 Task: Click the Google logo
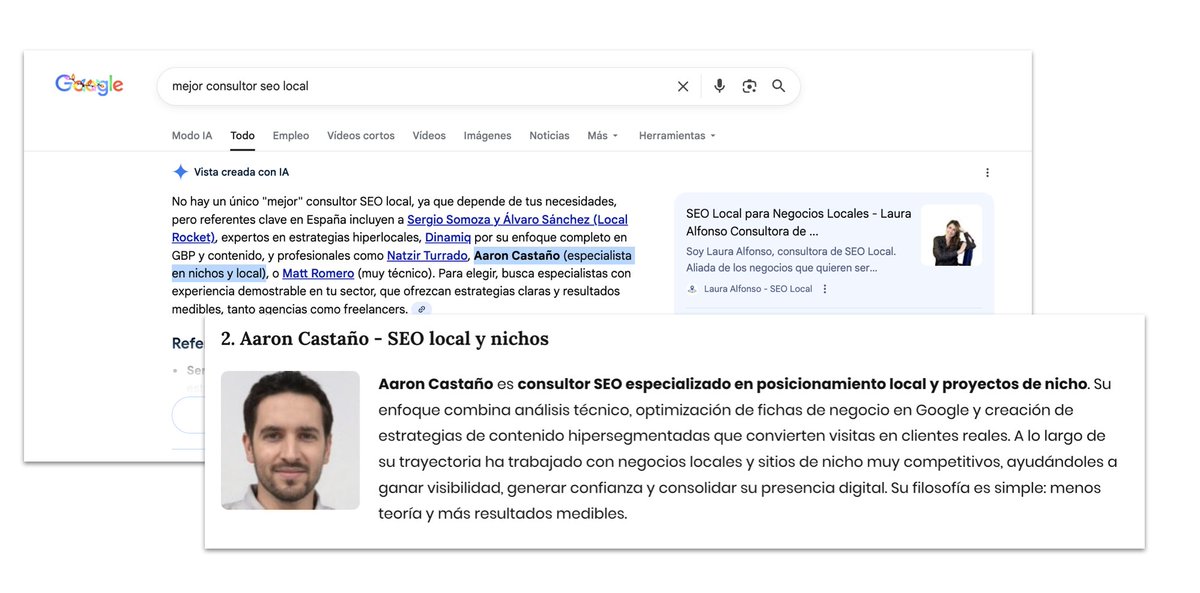point(89,85)
